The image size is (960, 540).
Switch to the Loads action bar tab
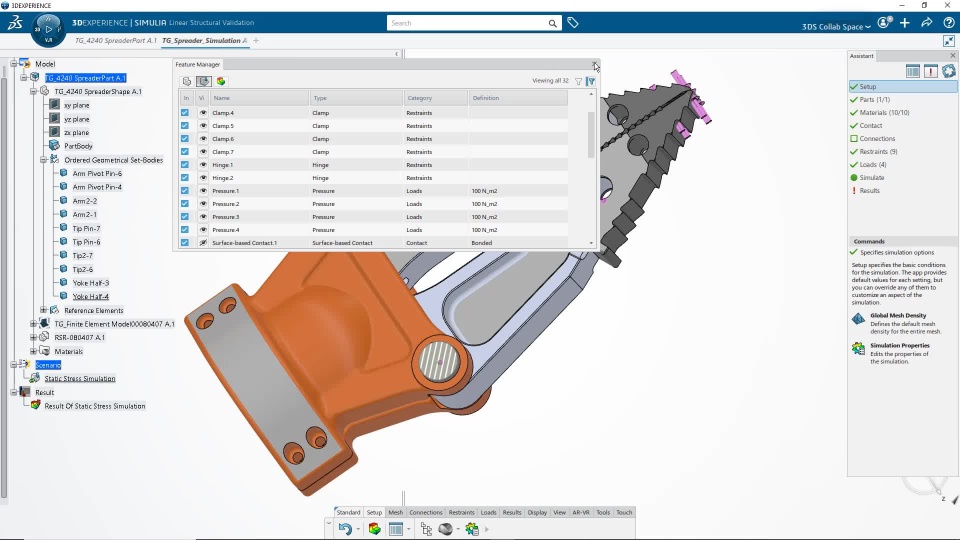click(489, 512)
